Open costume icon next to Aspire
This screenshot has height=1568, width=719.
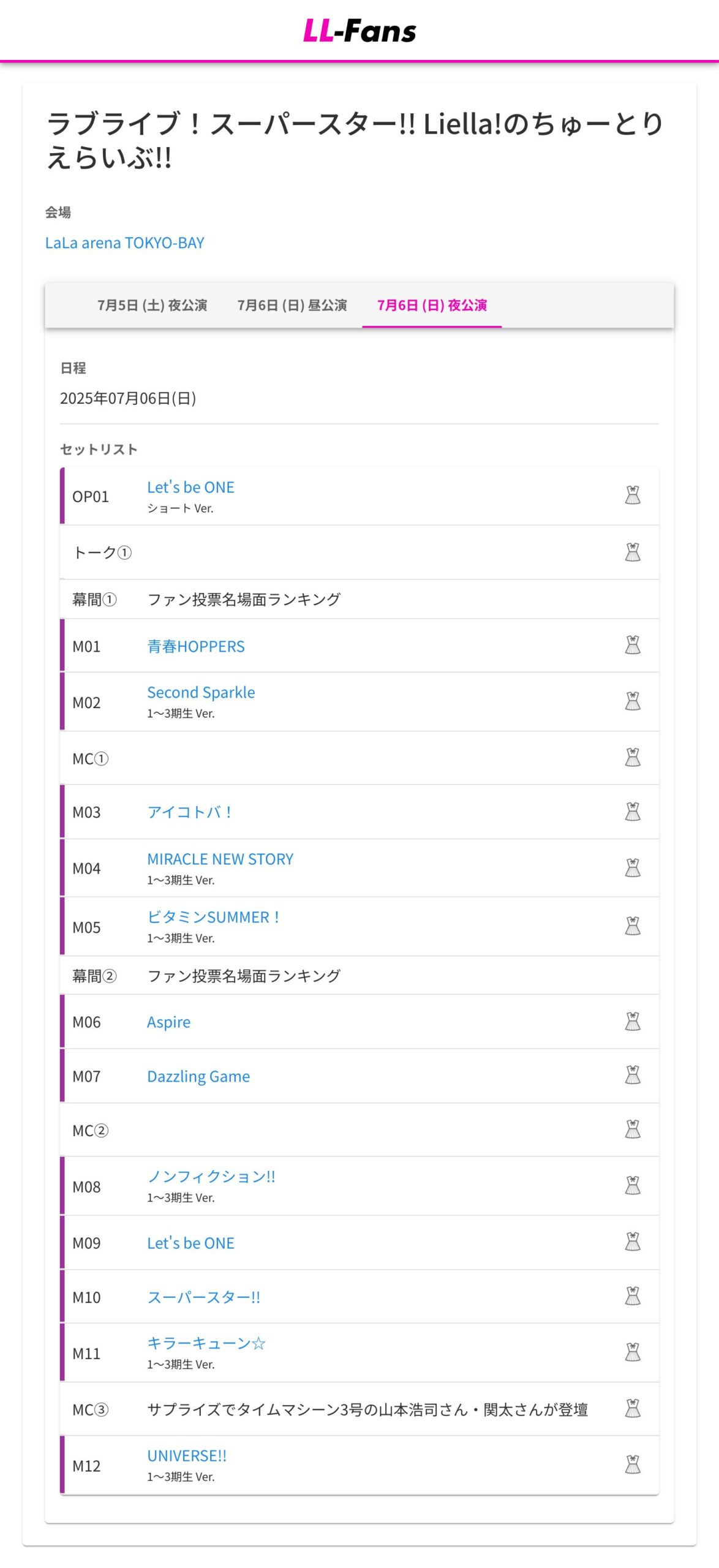click(633, 1022)
